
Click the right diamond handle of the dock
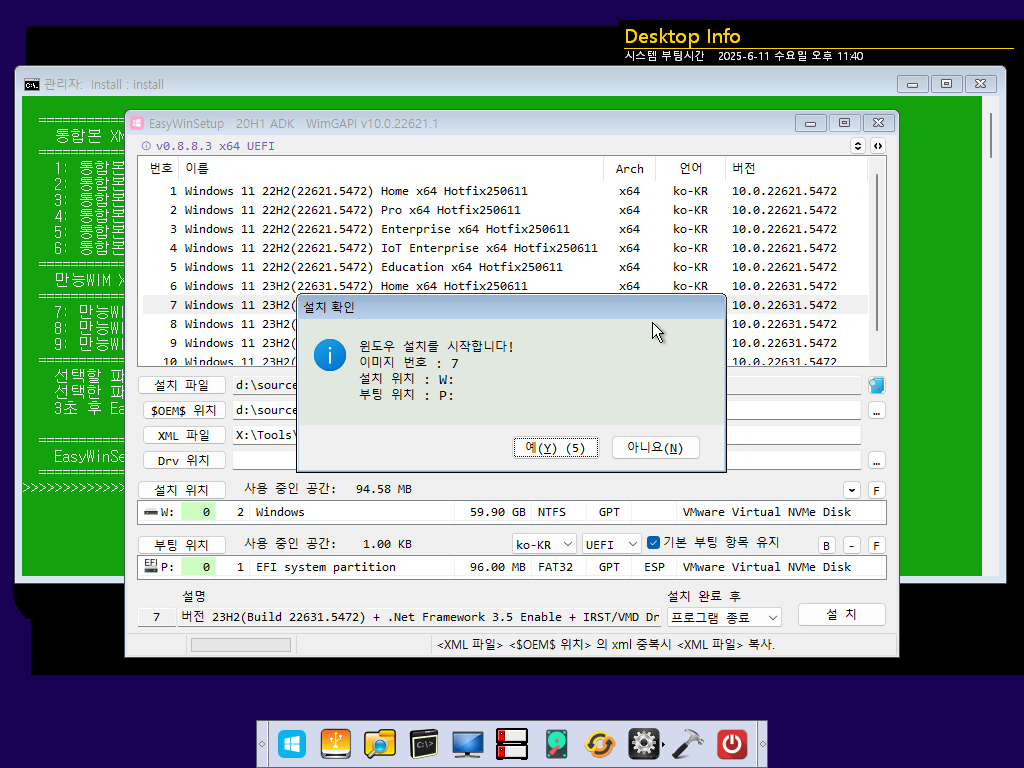tap(762, 744)
